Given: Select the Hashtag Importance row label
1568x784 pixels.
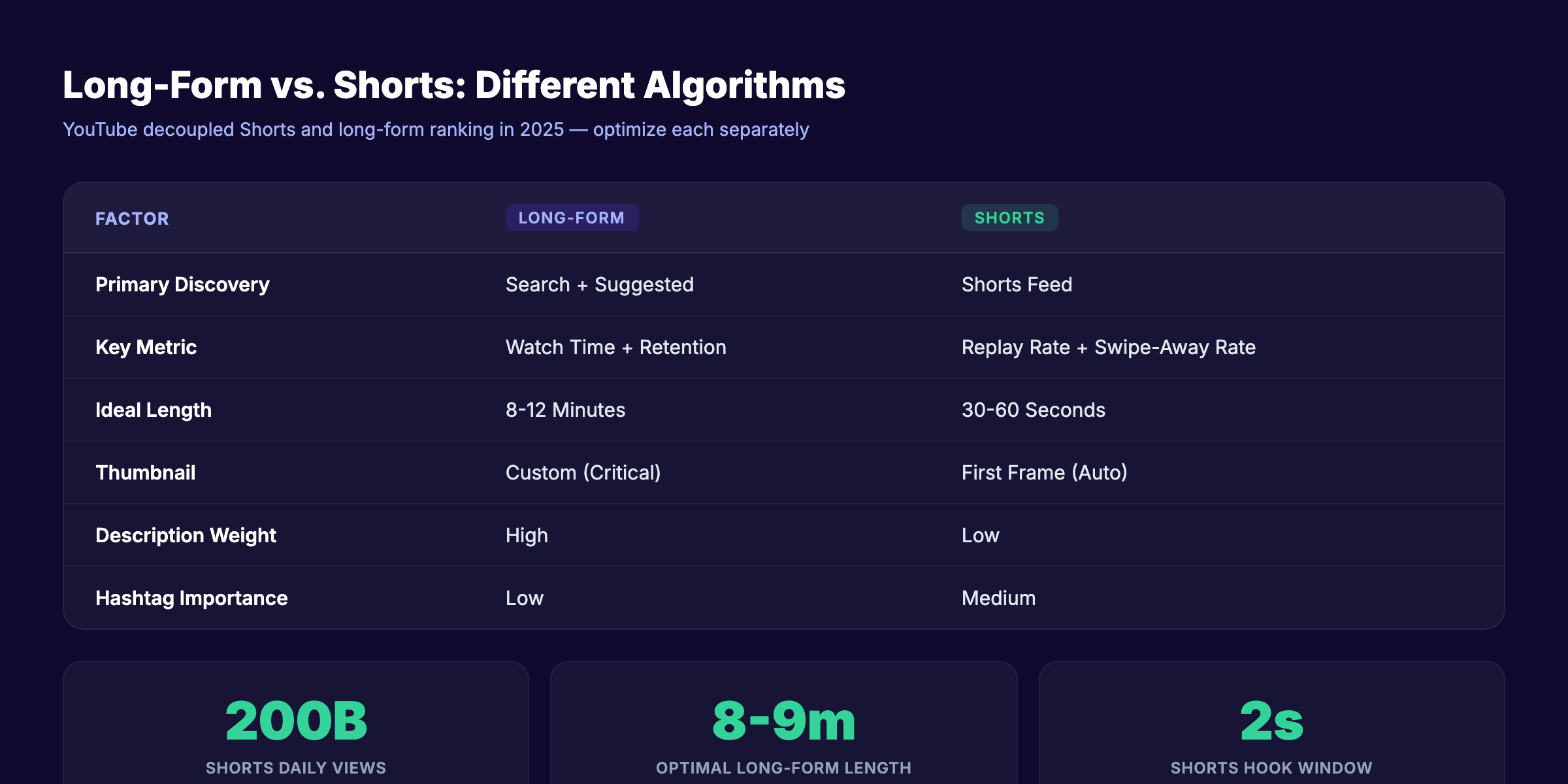Looking at the screenshot, I should pos(191,598).
